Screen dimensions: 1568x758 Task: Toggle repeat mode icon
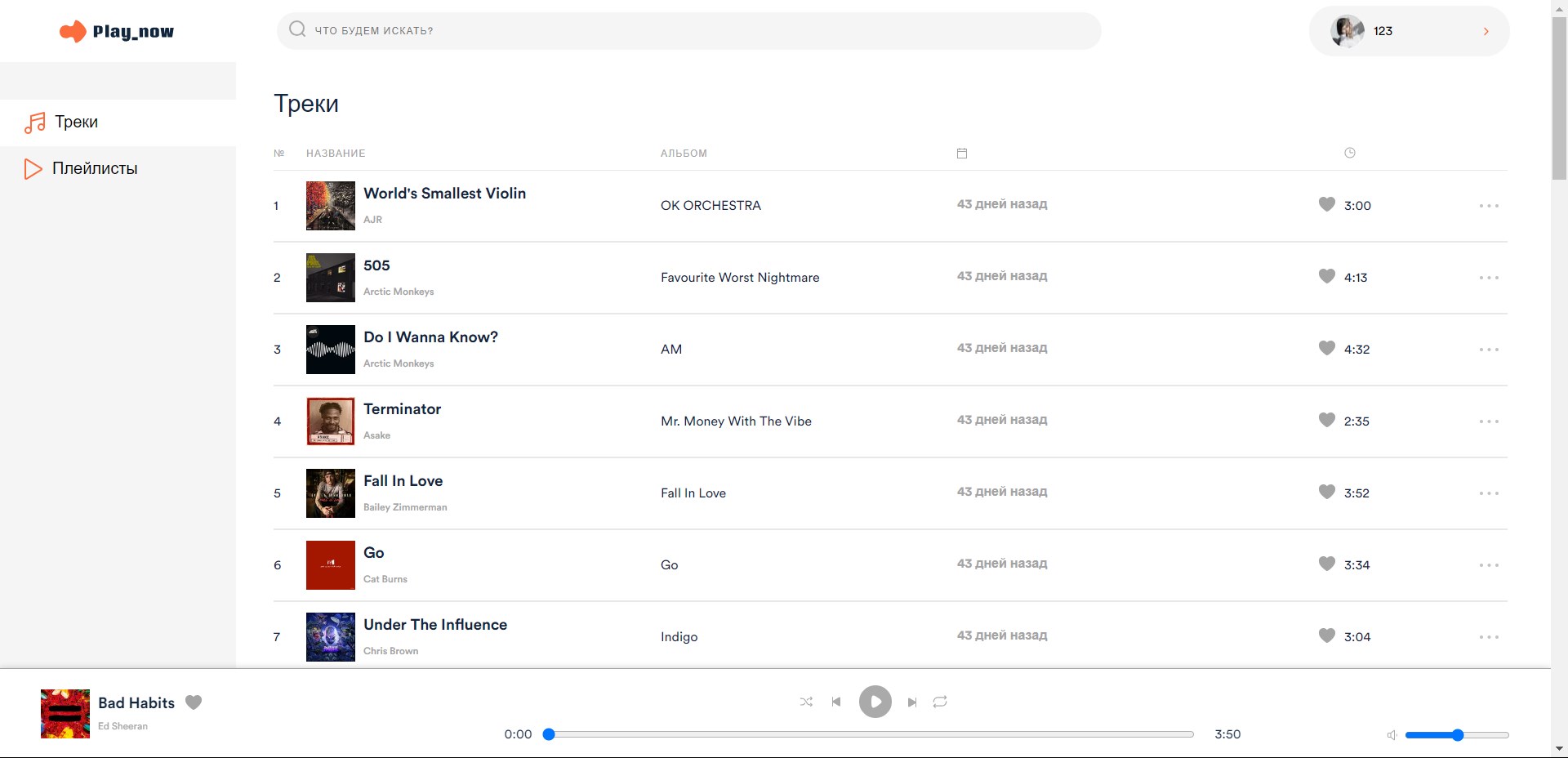(940, 702)
